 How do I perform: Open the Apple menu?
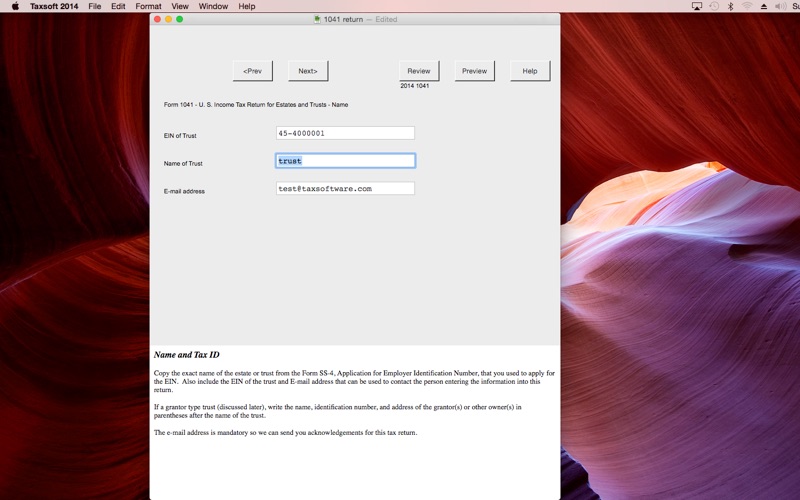pos(15,6)
